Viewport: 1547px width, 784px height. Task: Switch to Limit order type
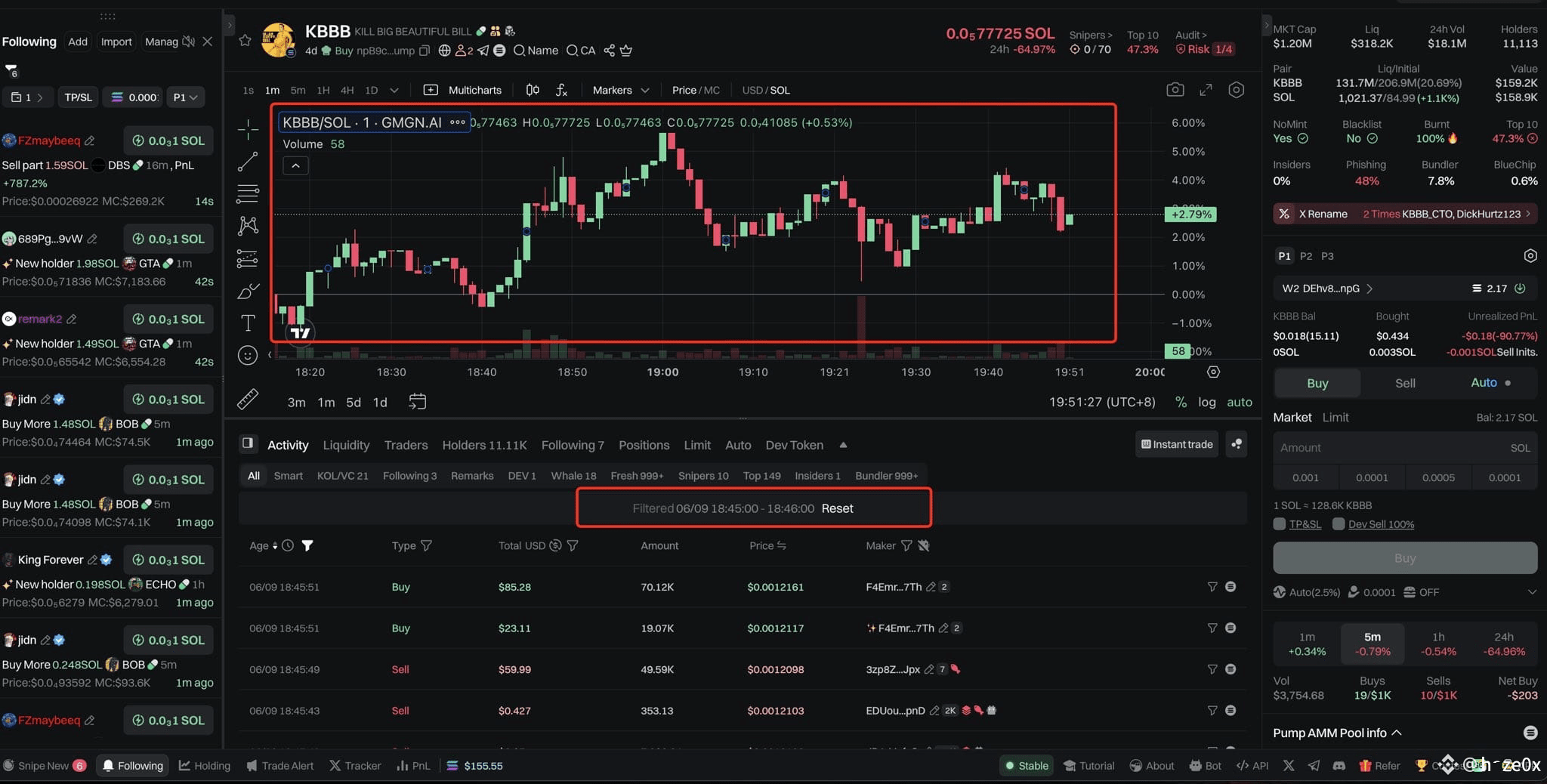pos(1335,417)
